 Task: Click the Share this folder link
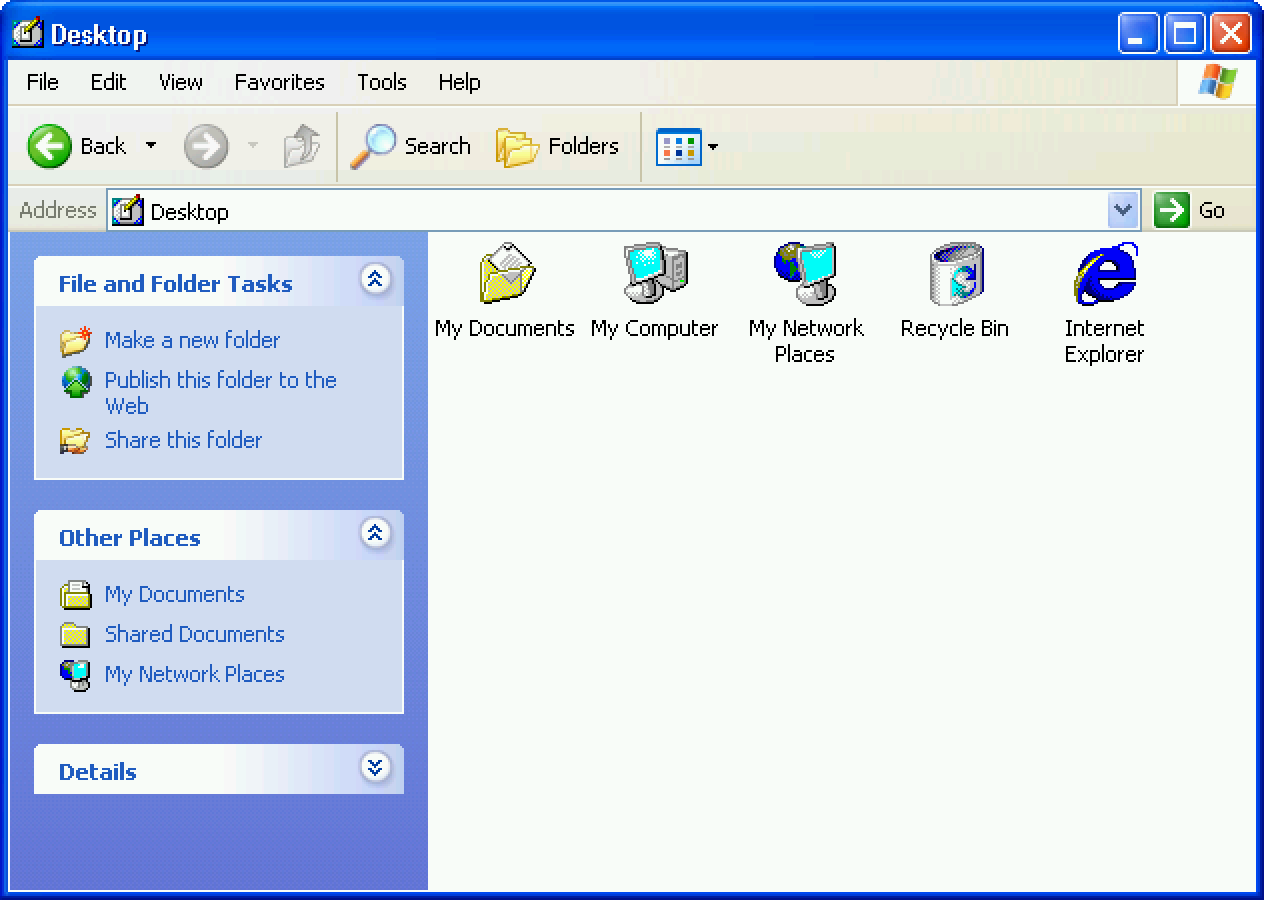coord(183,440)
